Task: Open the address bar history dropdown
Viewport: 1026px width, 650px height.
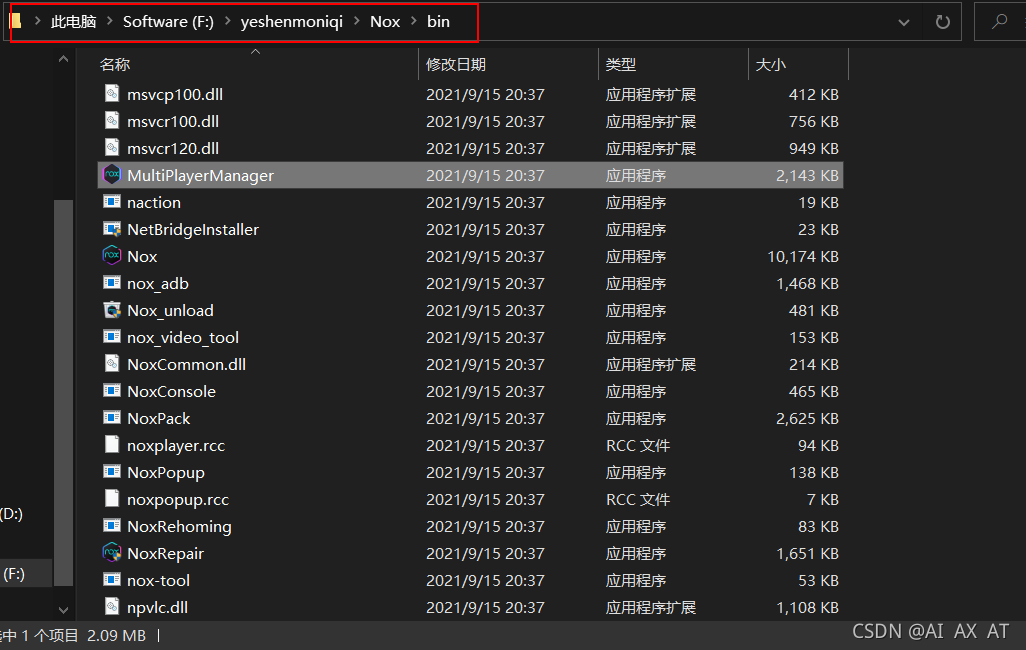Action: (904, 22)
